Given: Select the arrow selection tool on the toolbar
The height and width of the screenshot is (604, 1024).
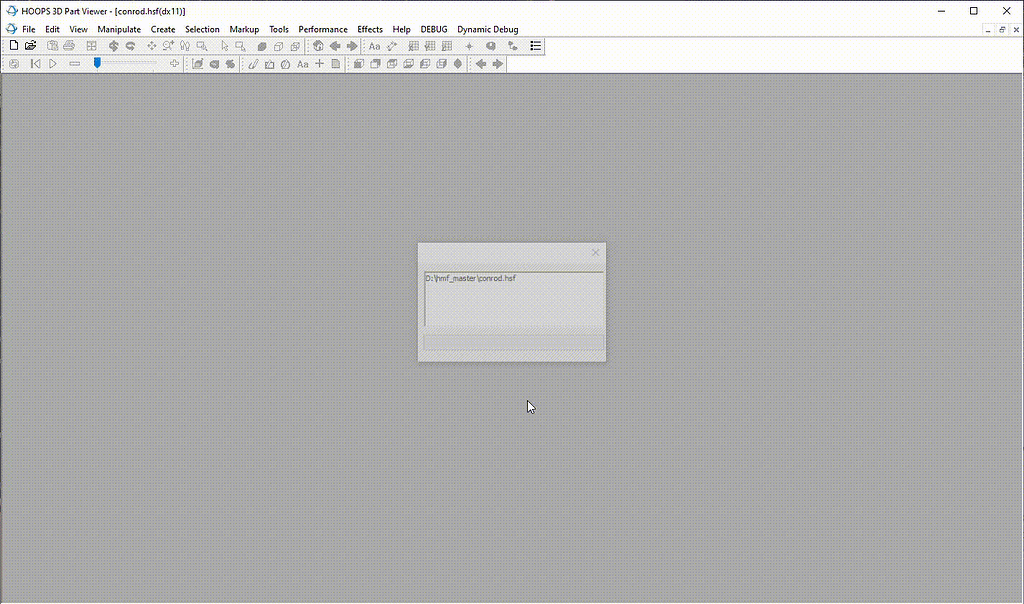Looking at the screenshot, I should [224, 45].
